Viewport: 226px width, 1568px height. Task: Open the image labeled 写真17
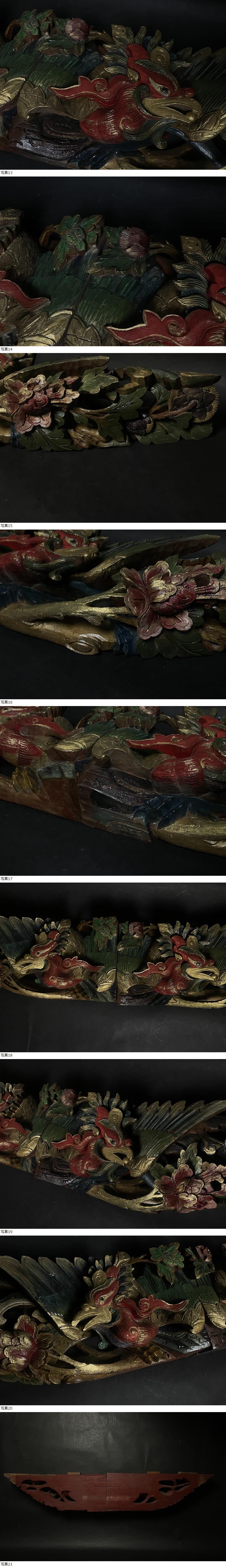tap(113, 790)
